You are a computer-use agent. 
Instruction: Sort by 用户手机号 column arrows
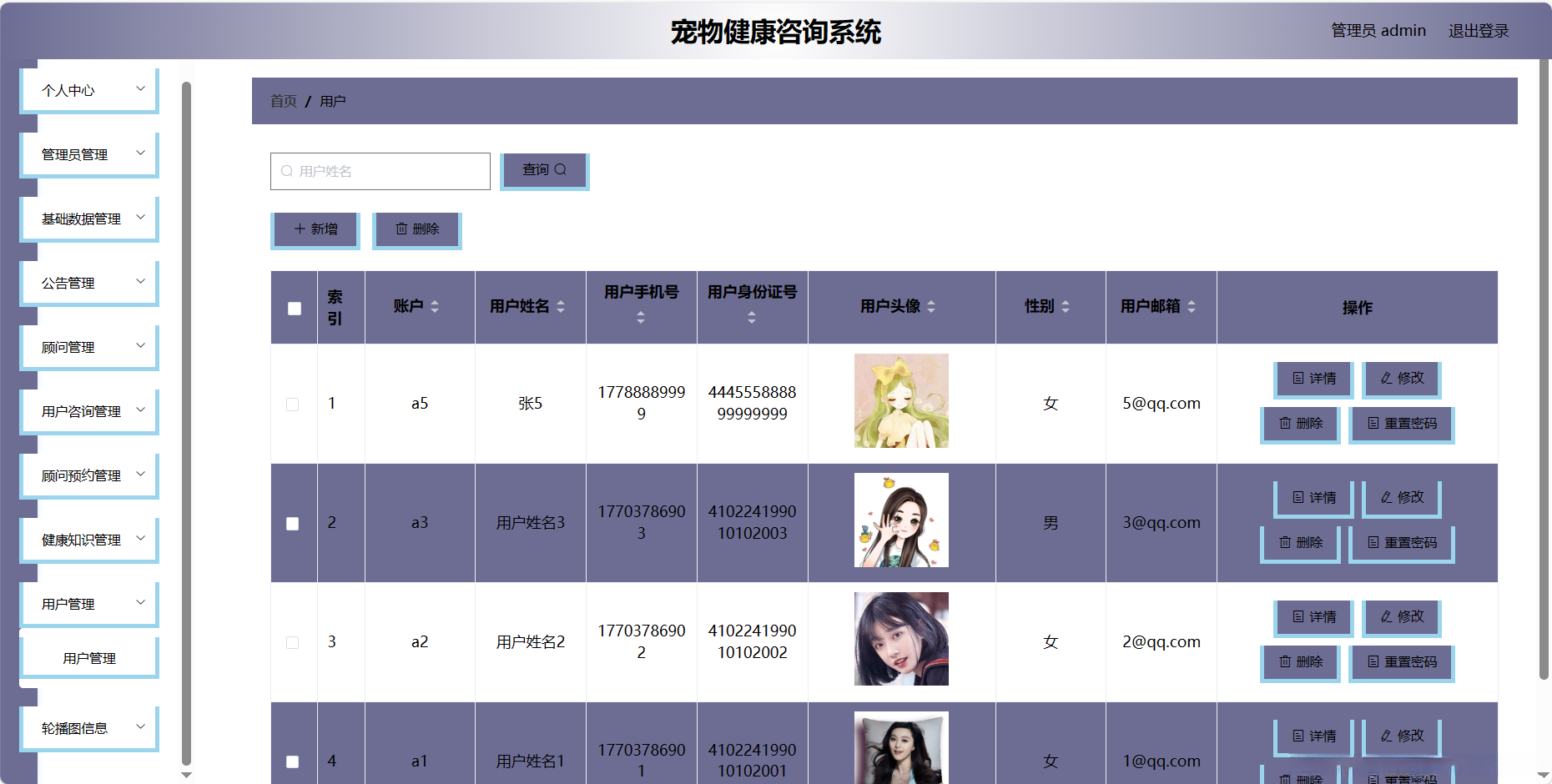tap(641, 317)
